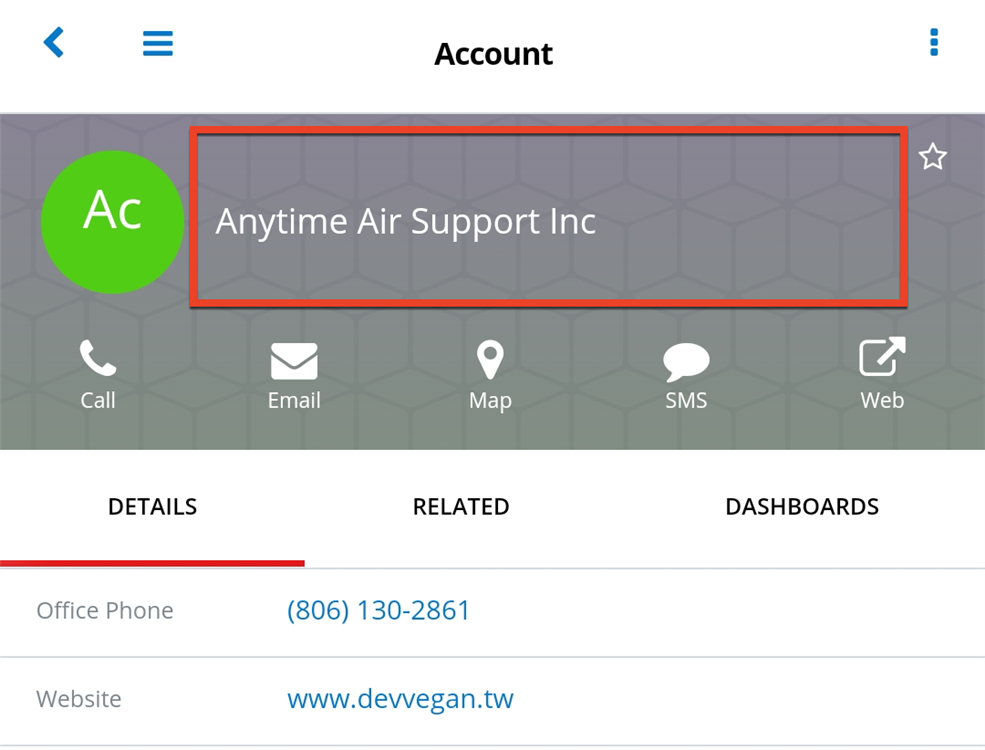Viewport: 985px width, 750px height.
Task: Tap the SMS text label
Action: tap(686, 401)
